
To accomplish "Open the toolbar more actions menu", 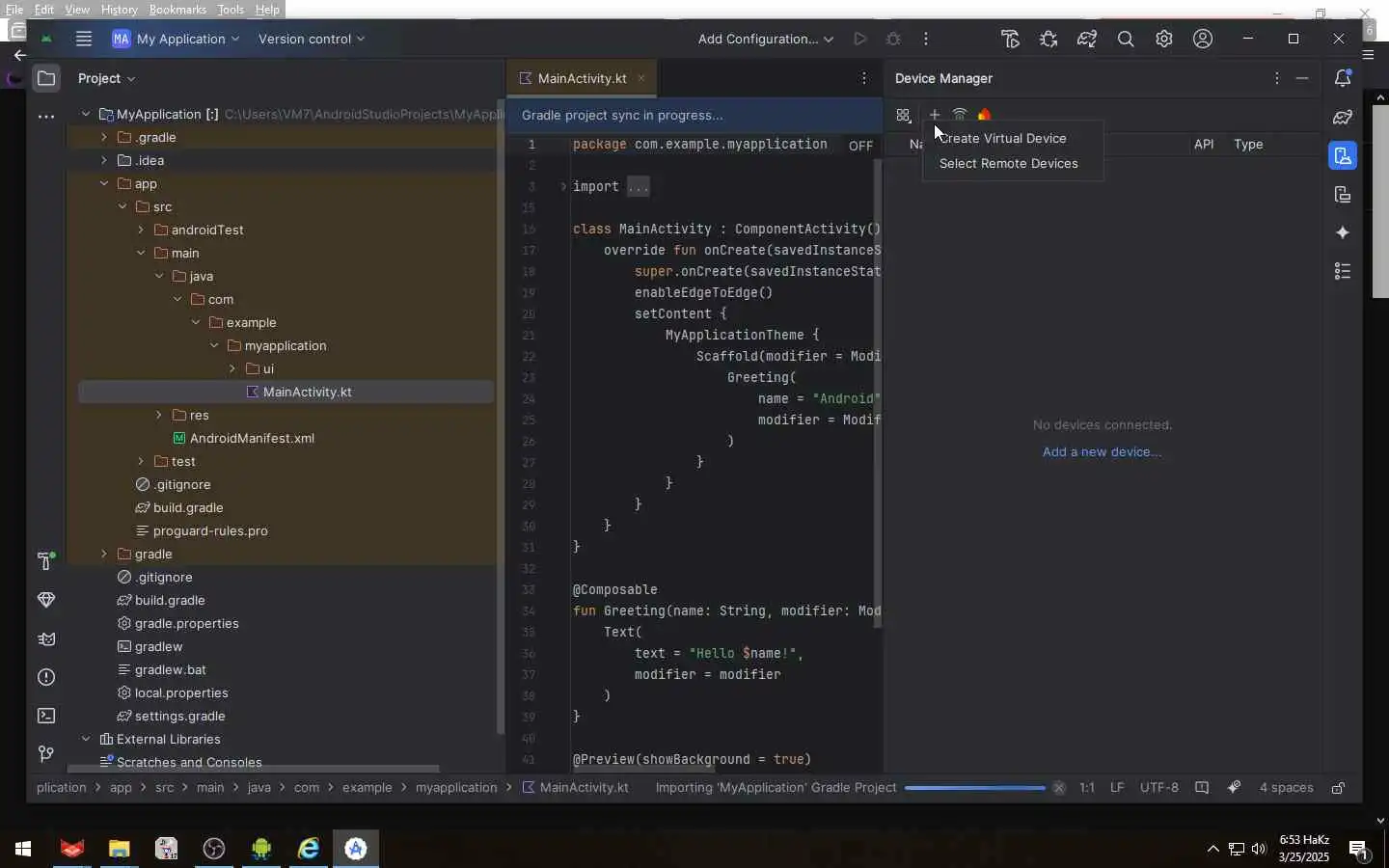I will pos(926,40).
